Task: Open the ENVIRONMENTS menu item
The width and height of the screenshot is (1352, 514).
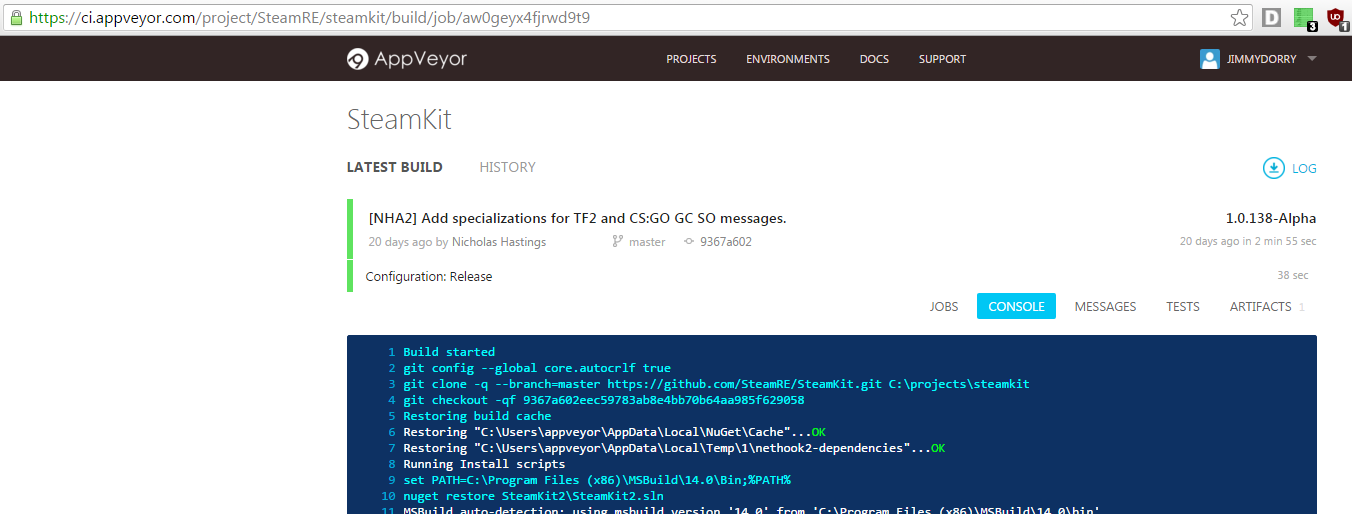Action: pyautogui.click(x=788, y=59)
